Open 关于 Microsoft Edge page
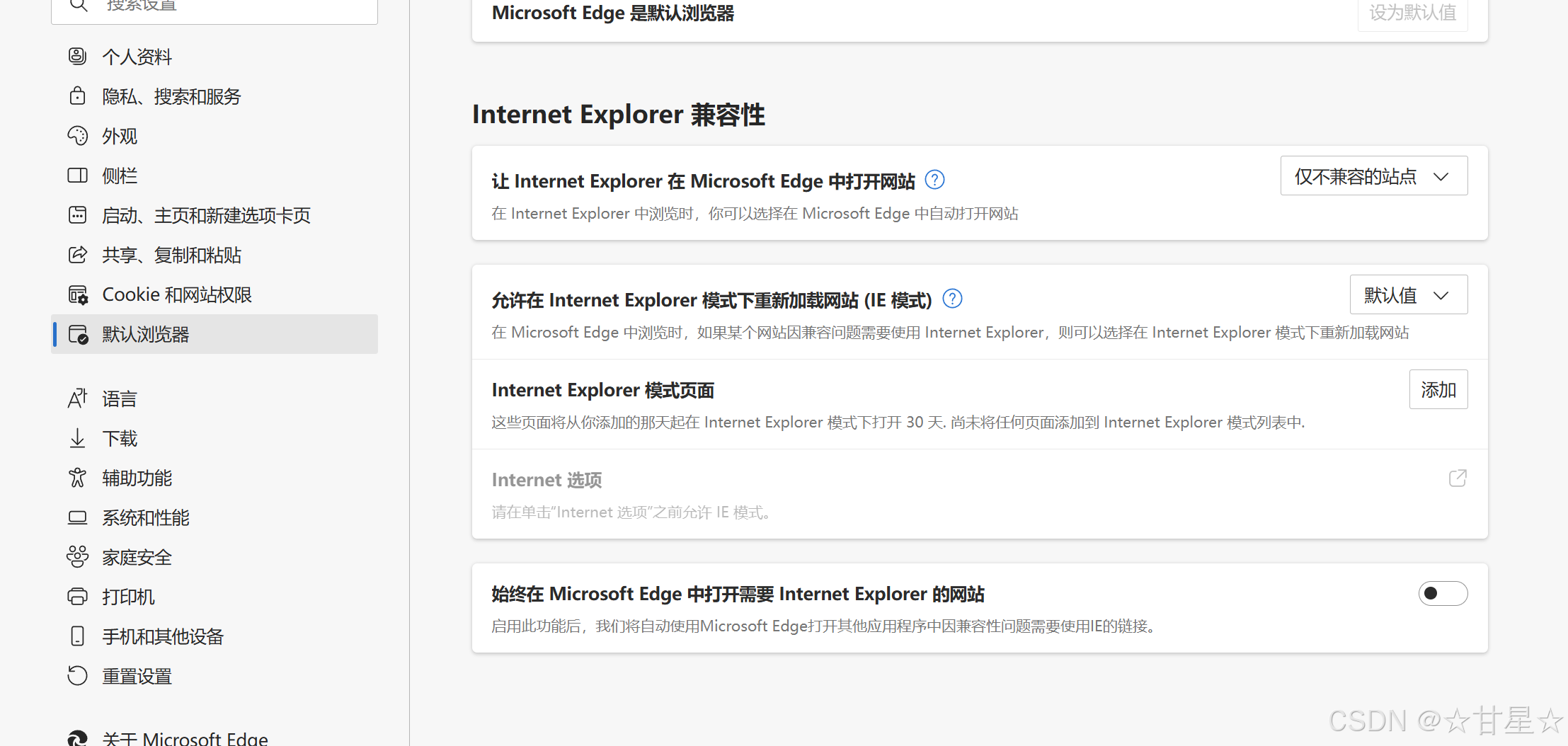The width and height of the screenshot is (1568, 746). pos(214,738)
